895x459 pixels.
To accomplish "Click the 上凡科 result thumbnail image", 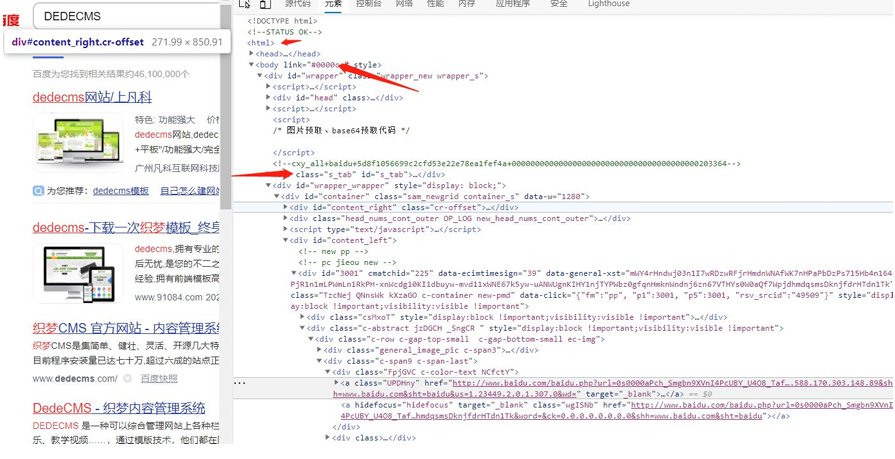I will (78, 143).
